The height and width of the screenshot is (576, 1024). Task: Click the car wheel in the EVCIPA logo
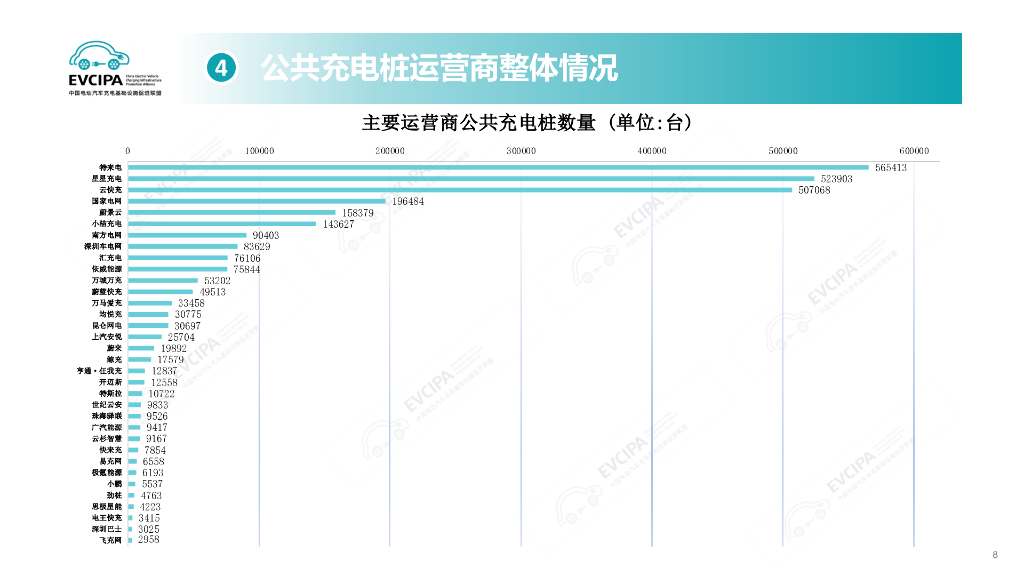84,64
